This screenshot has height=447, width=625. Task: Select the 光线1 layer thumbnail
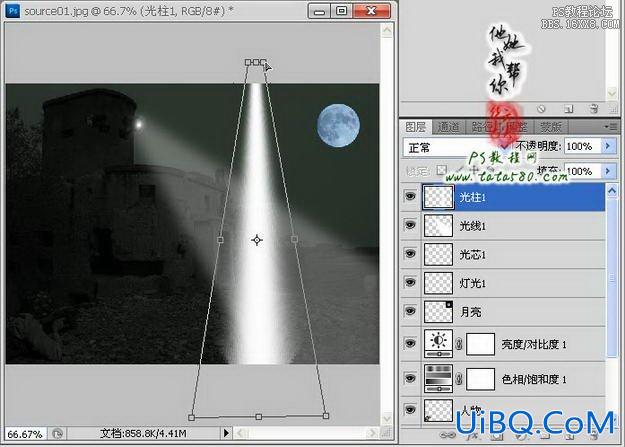point(438,226)
